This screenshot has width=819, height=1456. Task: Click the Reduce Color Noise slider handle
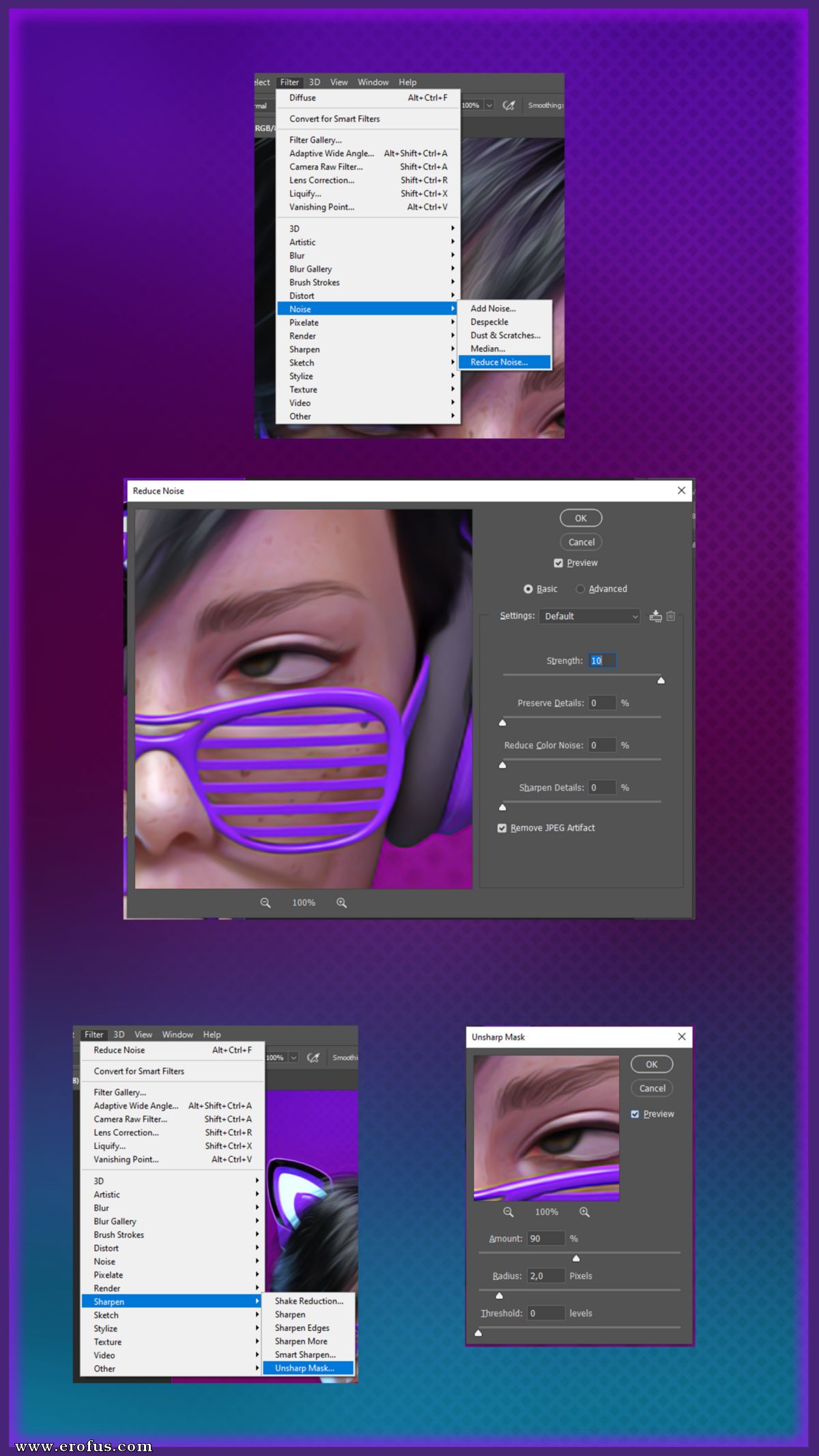pos(503,765)
